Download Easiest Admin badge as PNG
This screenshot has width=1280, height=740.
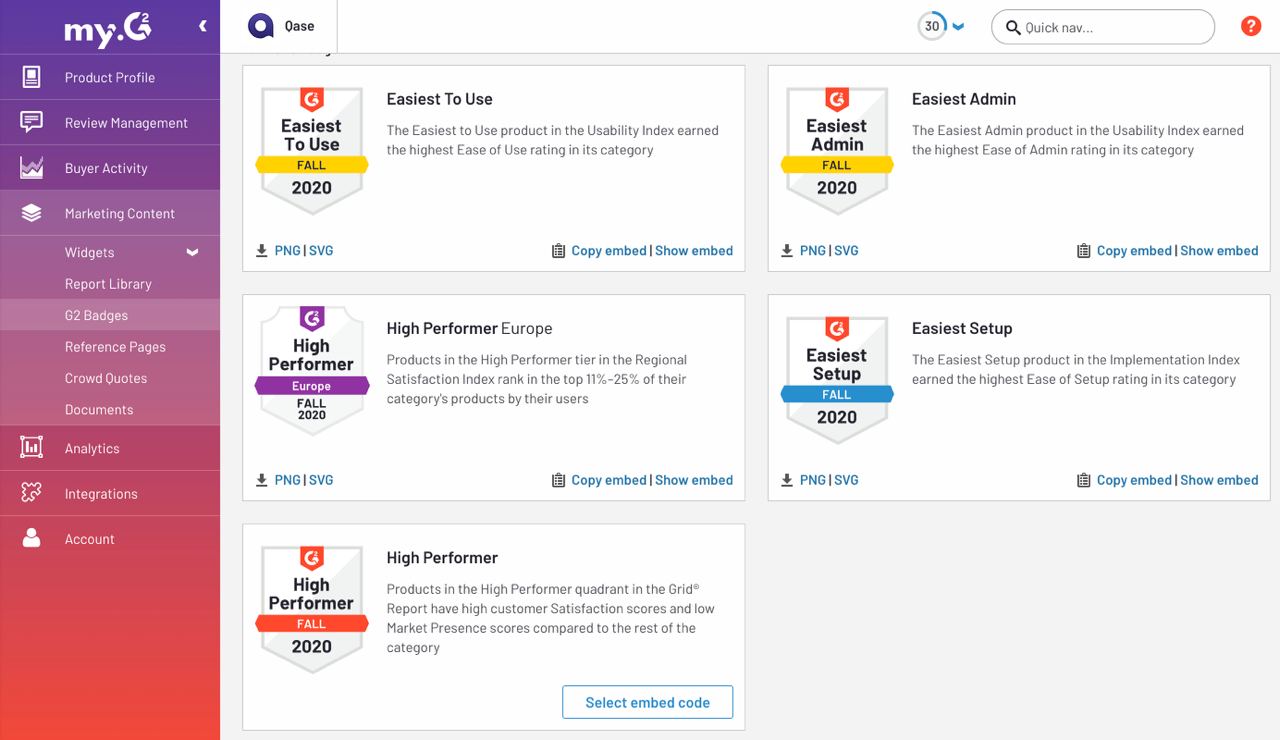click(x=813, y=251)
